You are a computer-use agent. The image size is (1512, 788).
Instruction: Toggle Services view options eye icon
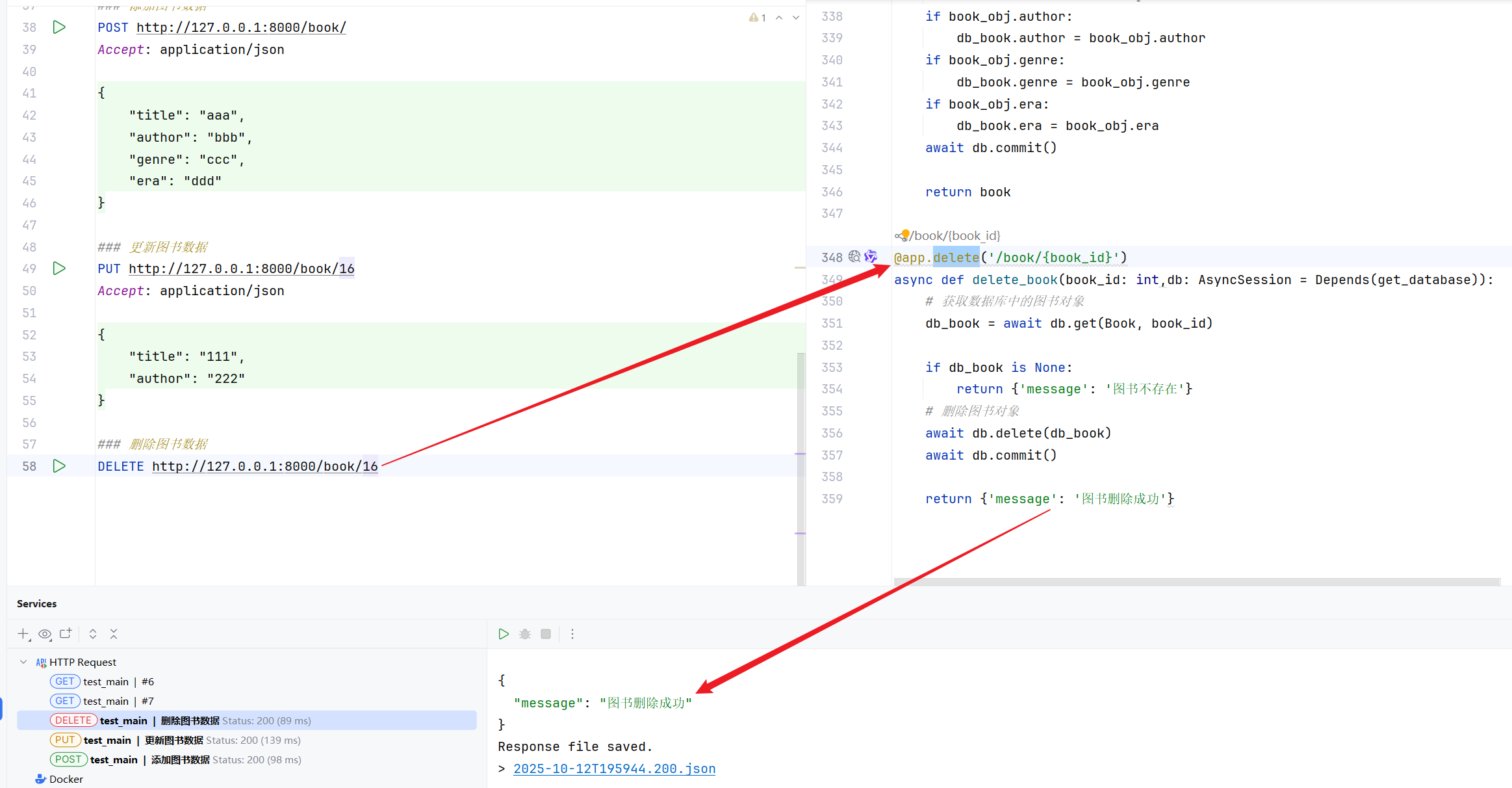point(45,634)
